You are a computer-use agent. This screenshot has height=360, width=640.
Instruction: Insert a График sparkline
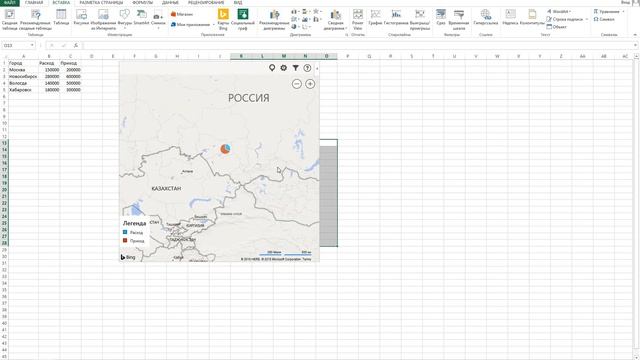click(x=375, y=17)
